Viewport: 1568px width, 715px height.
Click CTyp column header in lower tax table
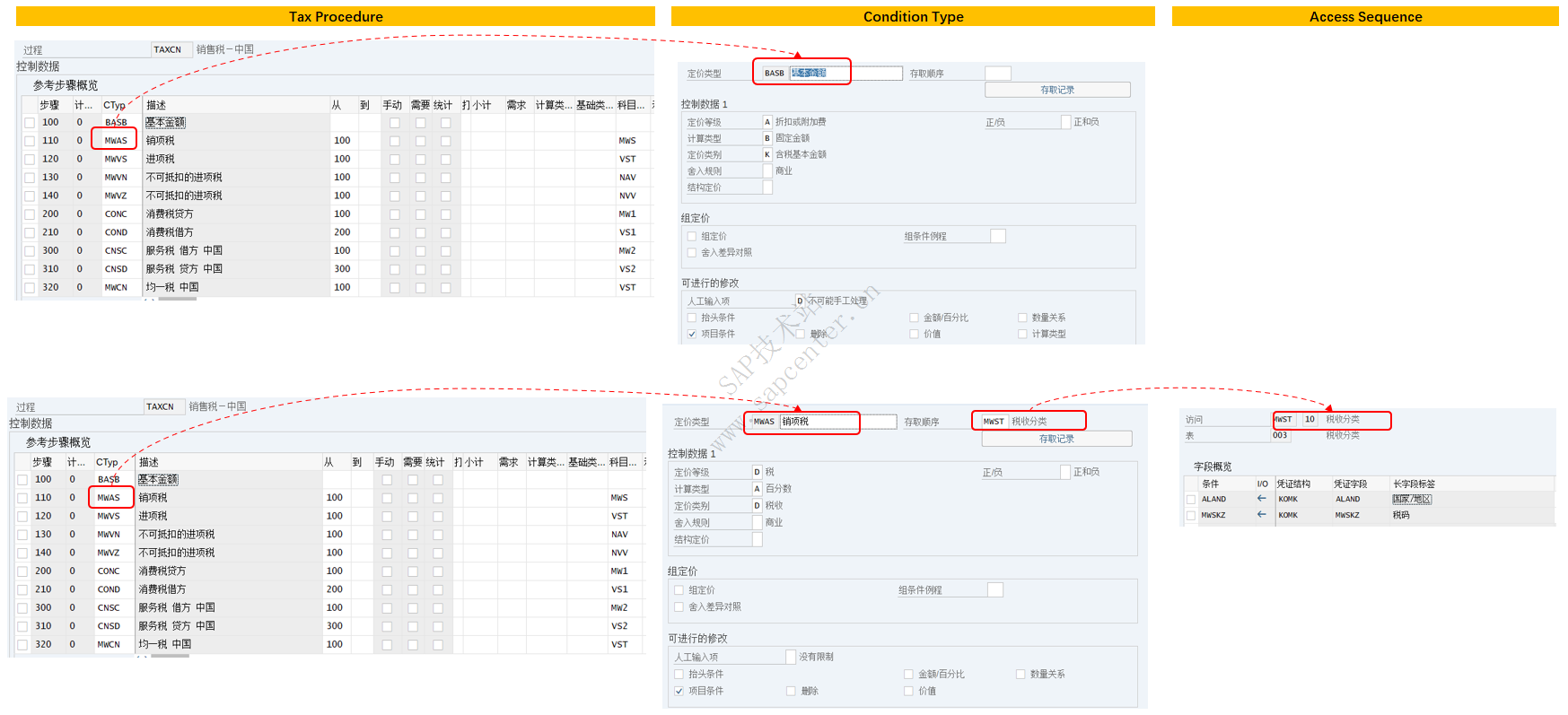pyautogui.click(x=113, y=462)
